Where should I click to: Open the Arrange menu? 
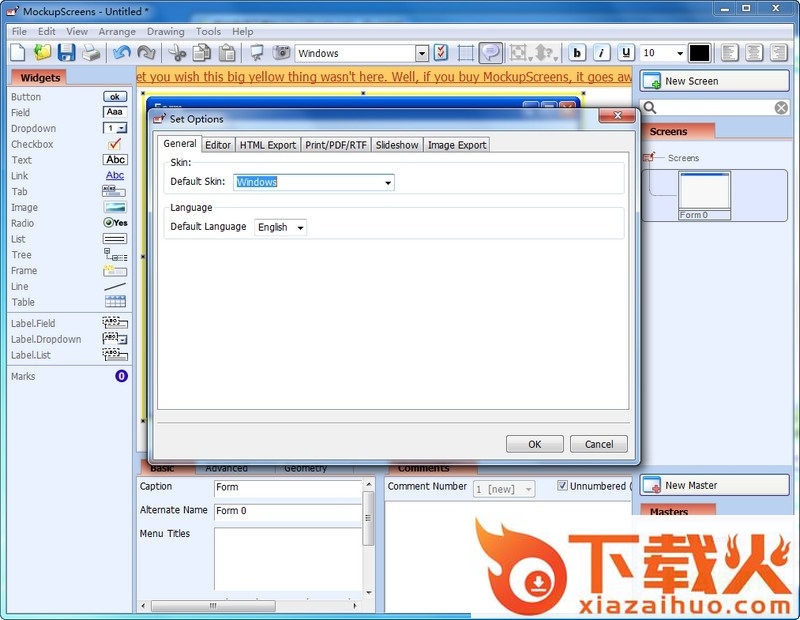click(x=117, y=32)
